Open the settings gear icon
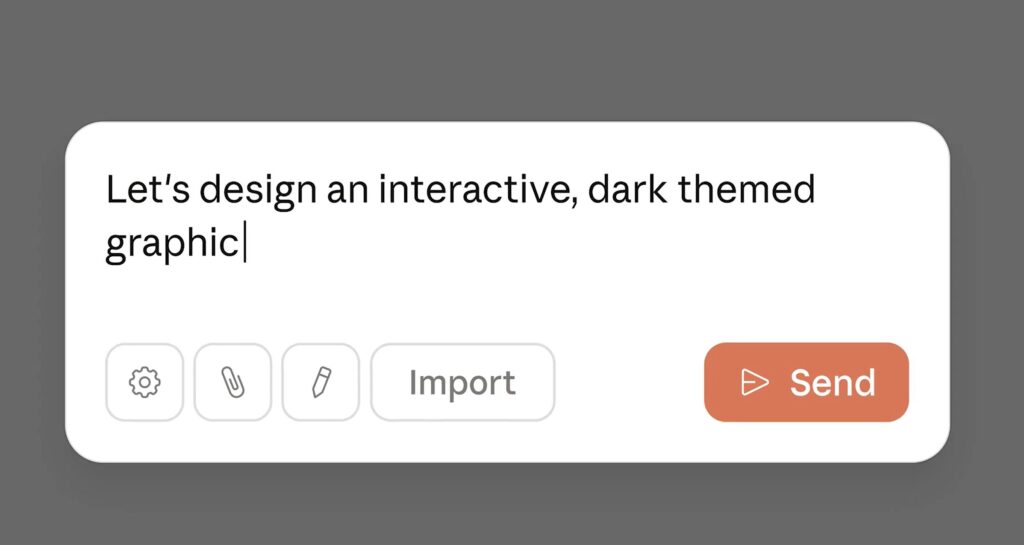Viewport: 1024px width, 545px height. (x=145, y=382)
